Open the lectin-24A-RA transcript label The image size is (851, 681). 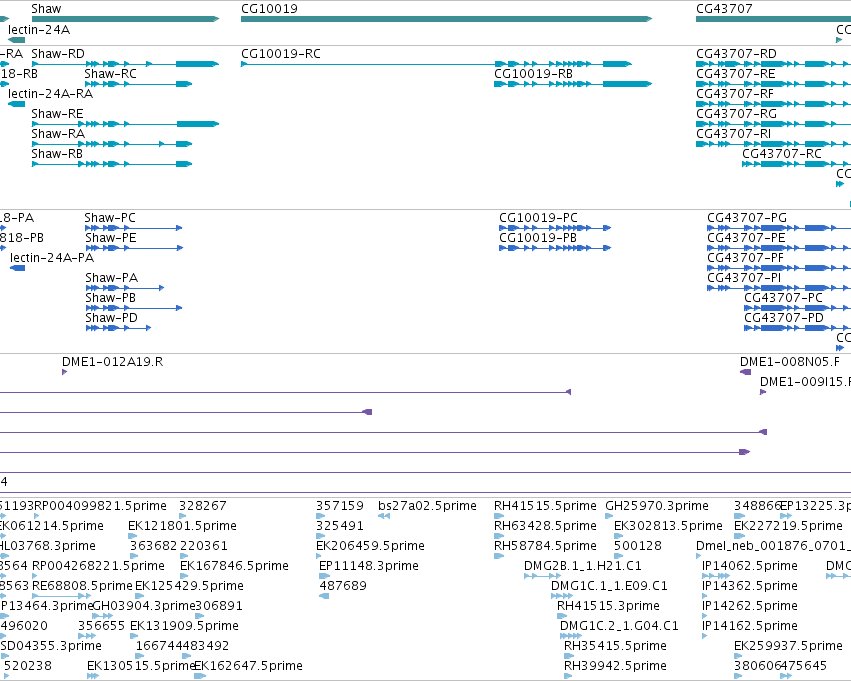point(50,94)
